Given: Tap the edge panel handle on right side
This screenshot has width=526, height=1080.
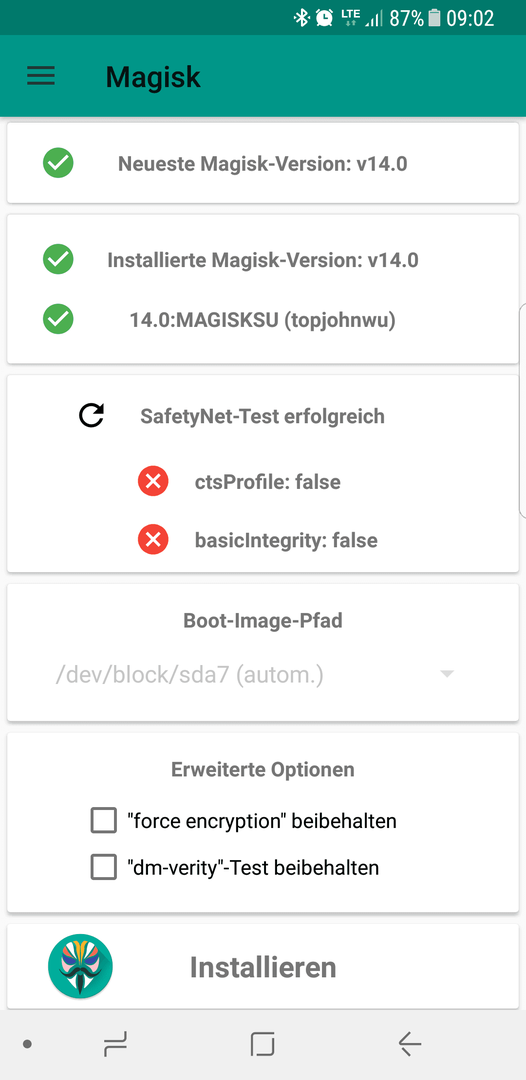Looking at the screenshot, I should (522, 409).
